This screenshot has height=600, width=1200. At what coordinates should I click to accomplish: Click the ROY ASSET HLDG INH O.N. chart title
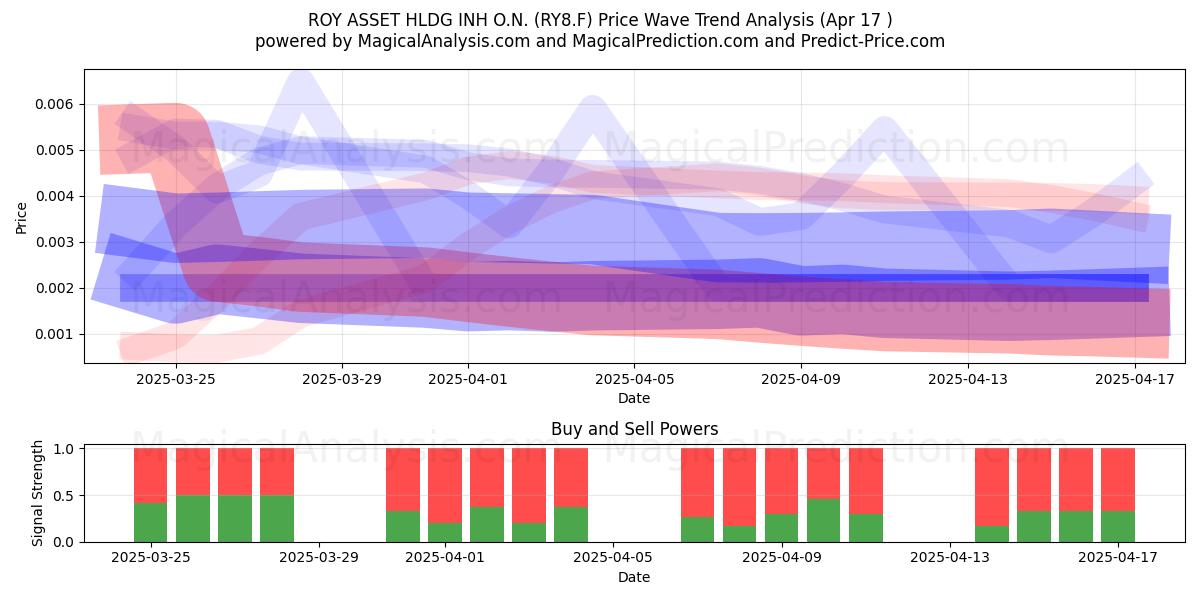pyautogui.click(x=600, y=19)
